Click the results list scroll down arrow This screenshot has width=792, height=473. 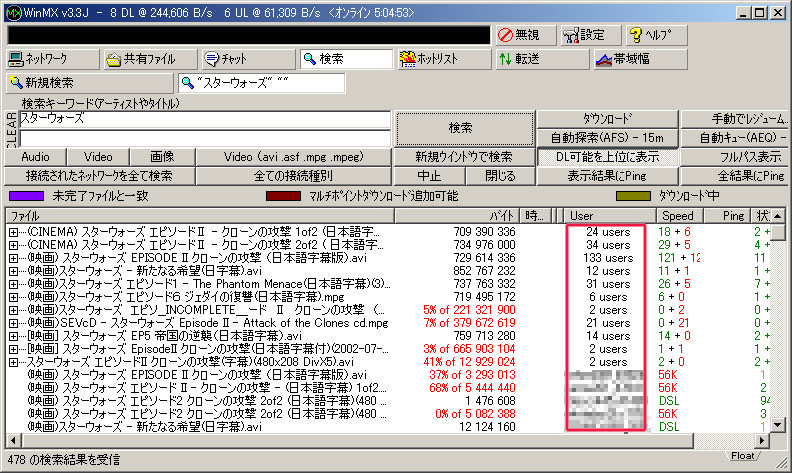[778, 425]
